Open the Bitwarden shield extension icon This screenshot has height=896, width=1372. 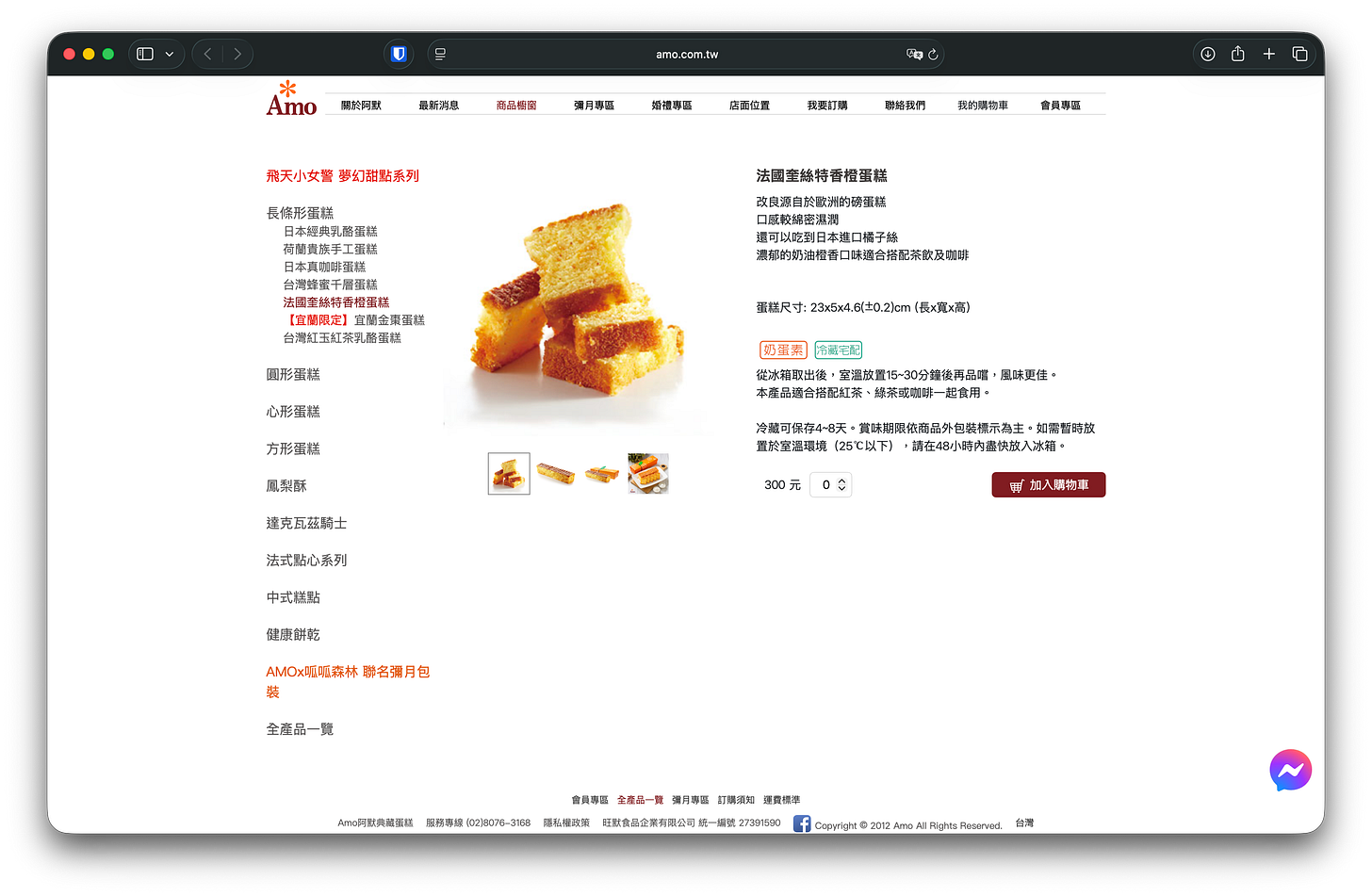[x=399, y=54]
